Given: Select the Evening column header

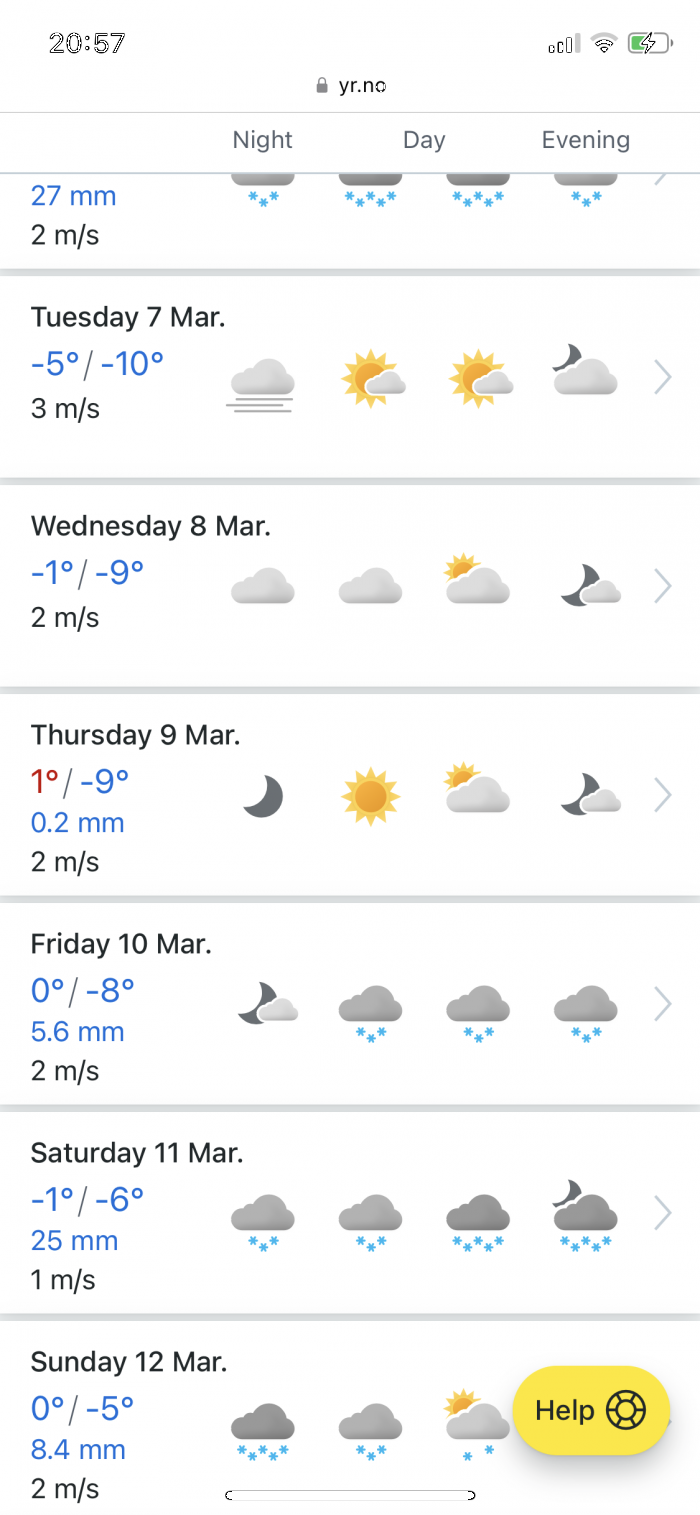Looking at the screenshot, I should click(x=586, y=140).
